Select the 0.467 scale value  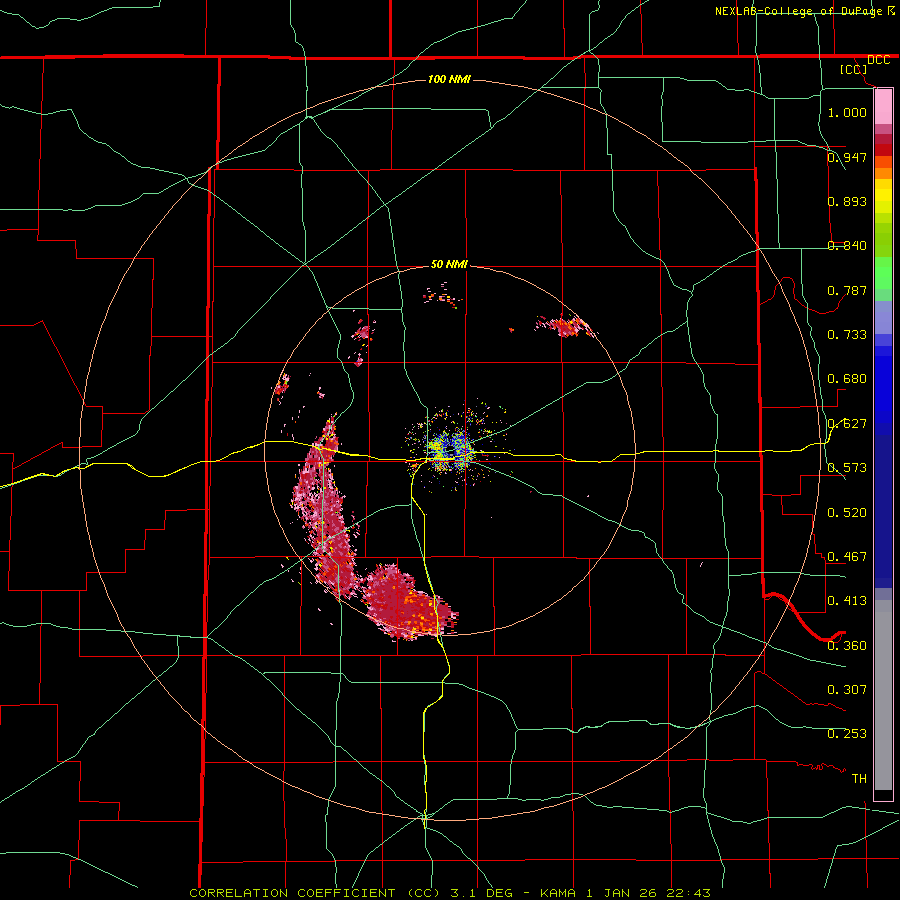[x=847, y=556]
